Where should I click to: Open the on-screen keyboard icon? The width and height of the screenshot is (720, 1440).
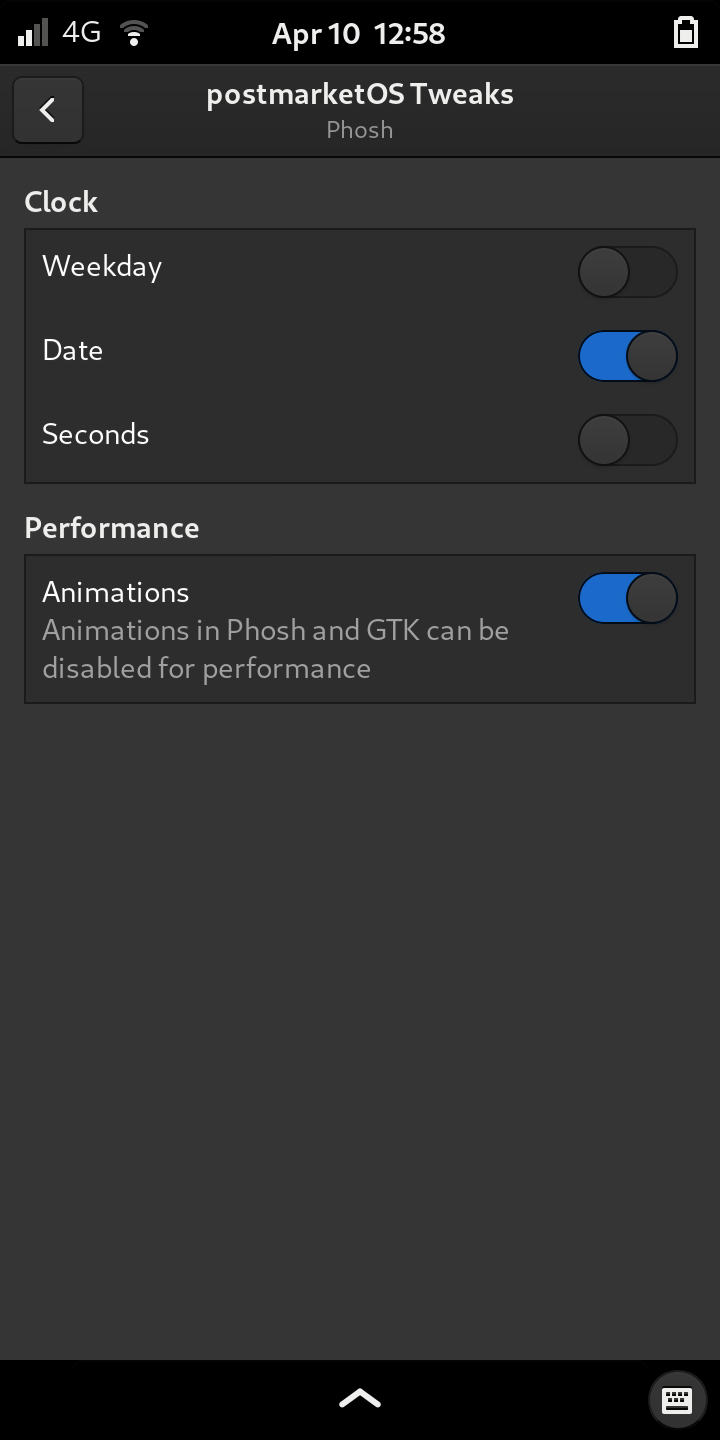coord(677,1399)
